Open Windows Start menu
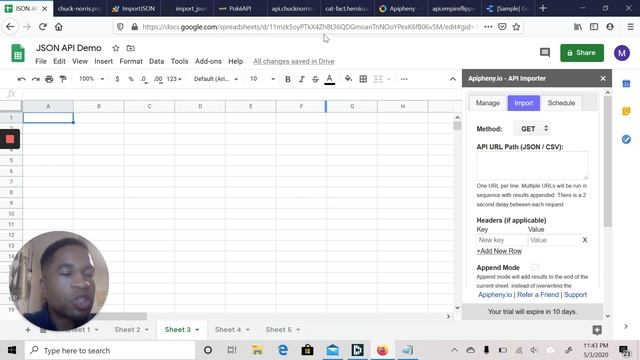Image resolution: width=640 pixels, height=360 pixels. (12, 350)
